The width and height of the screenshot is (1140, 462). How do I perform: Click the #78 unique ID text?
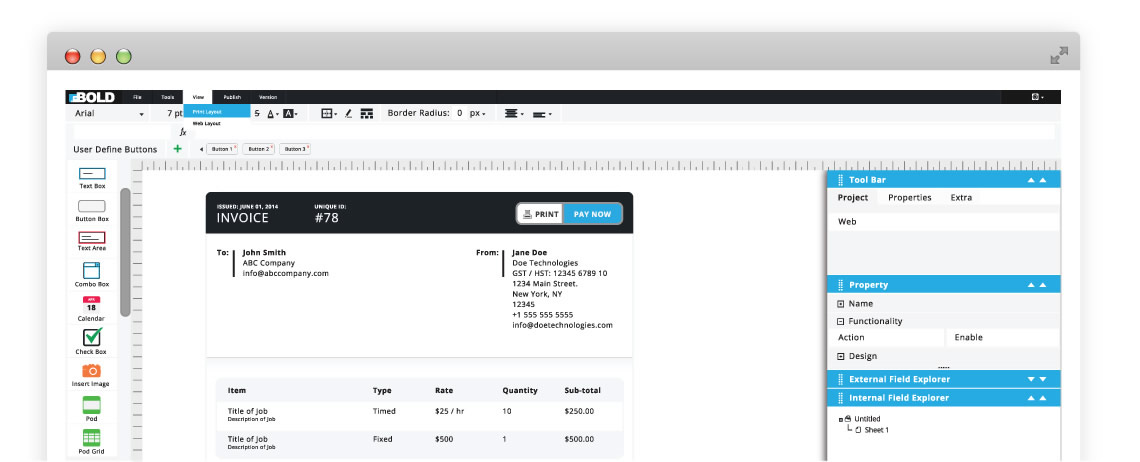point(326,218)
